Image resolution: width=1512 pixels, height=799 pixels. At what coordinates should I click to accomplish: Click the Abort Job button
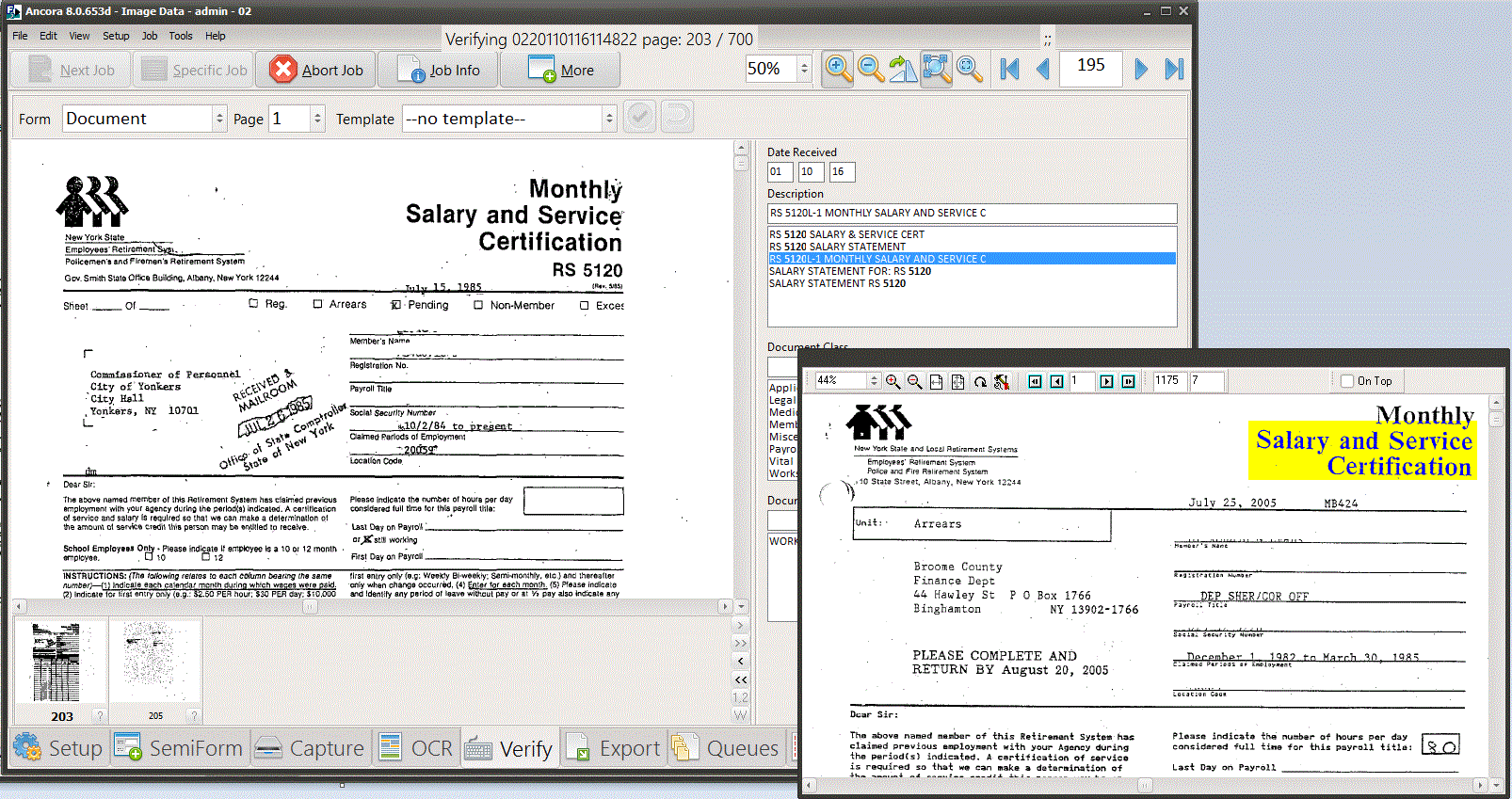(316, 70)
